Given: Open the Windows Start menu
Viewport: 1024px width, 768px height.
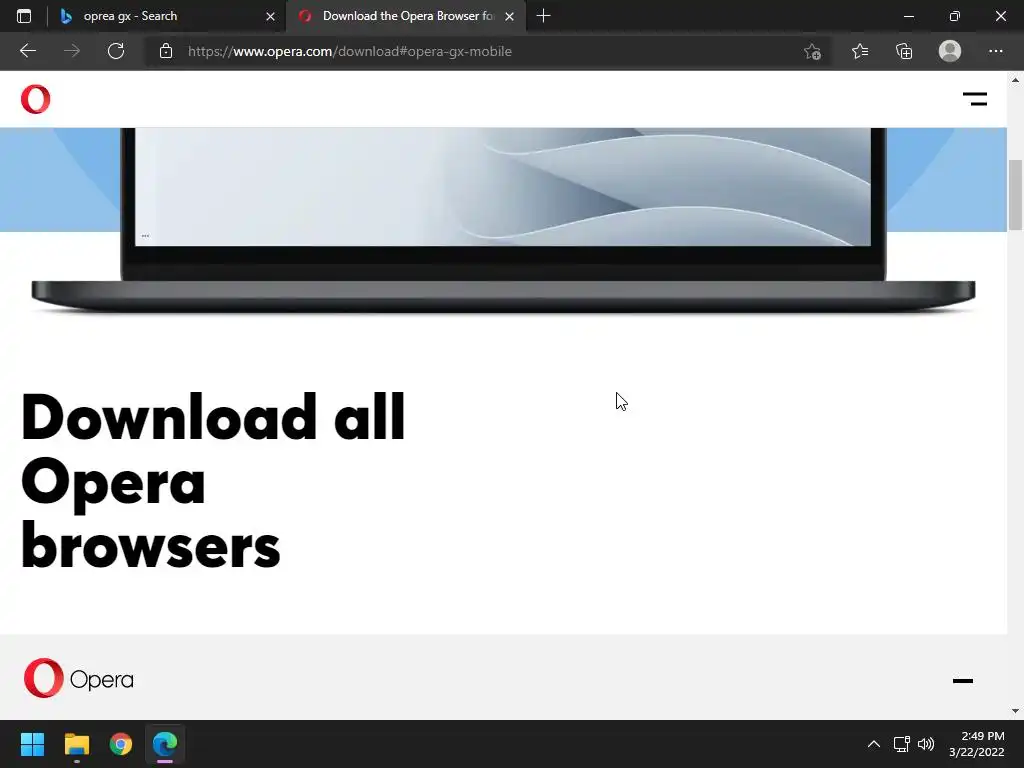Looking at the screenshot, I should 32,744.
